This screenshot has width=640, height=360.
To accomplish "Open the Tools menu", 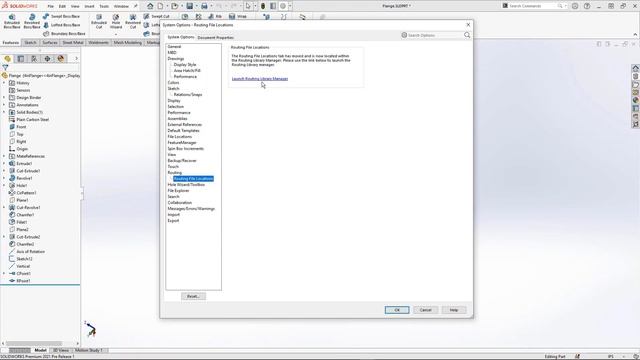I will point(104,7).
